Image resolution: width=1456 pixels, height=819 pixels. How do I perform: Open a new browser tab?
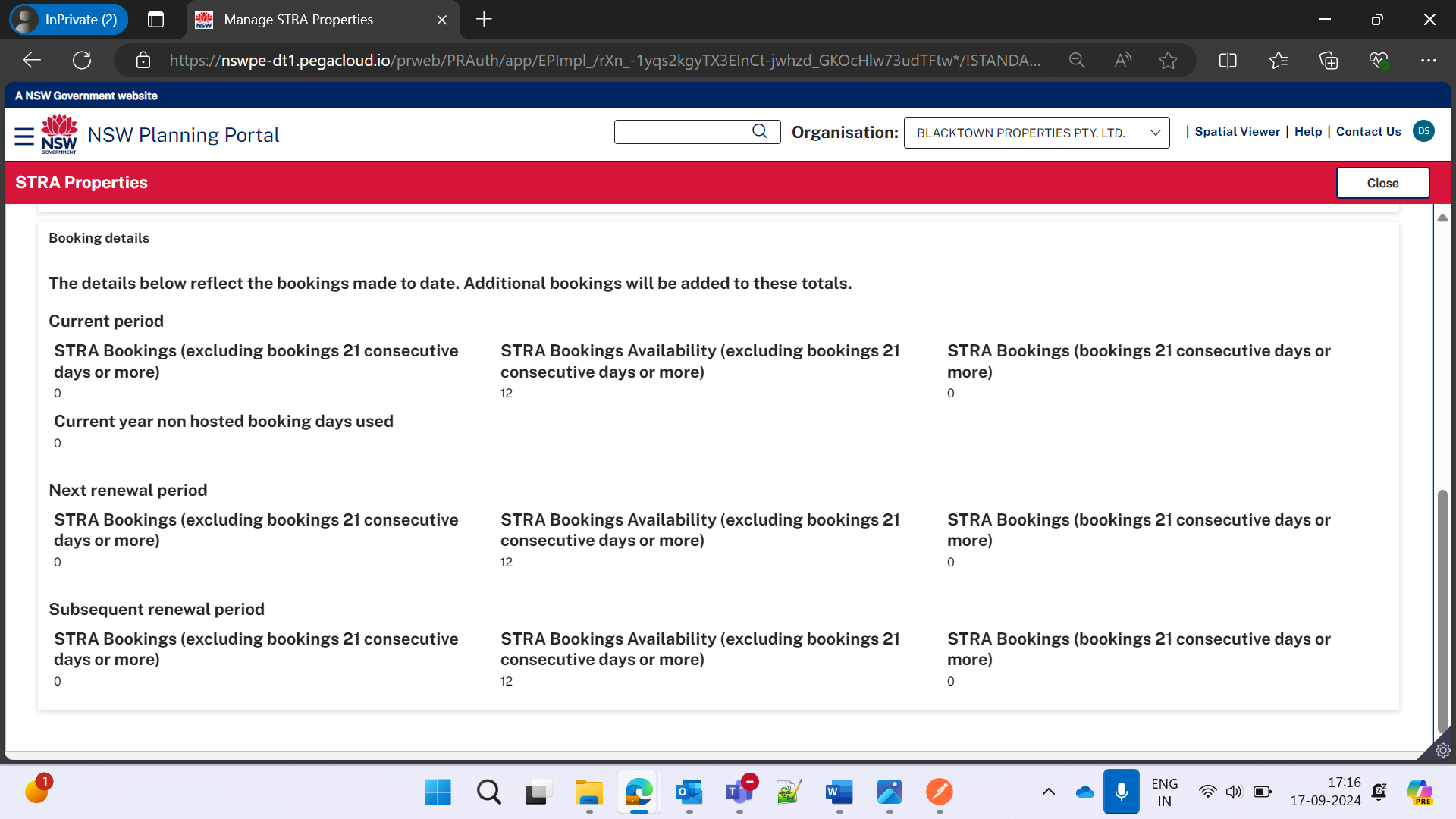[484, 20]
